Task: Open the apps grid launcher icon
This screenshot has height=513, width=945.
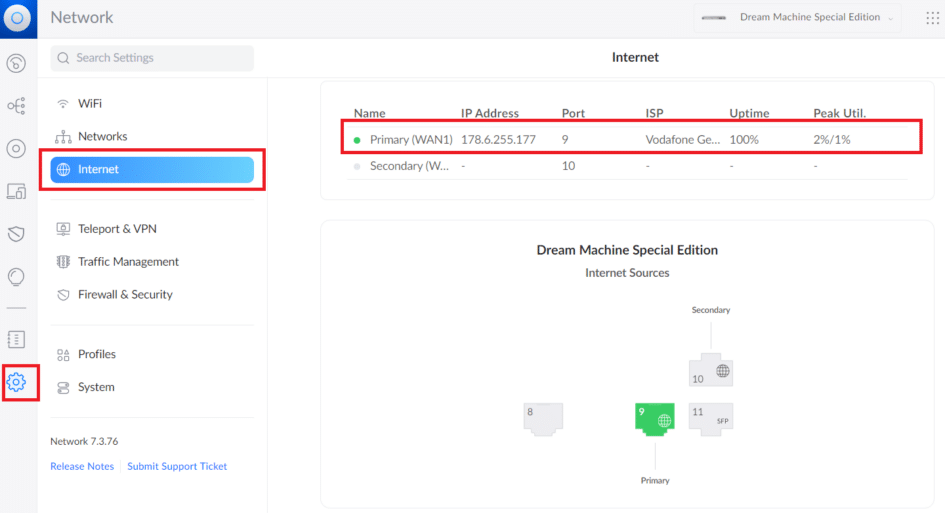Action: 932,18
